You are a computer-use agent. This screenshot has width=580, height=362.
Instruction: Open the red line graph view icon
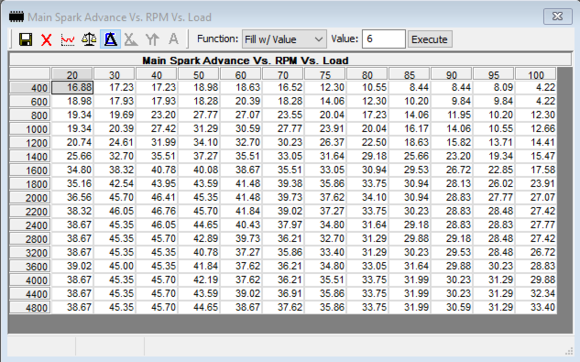pyautogui.click(x=68, y=39)
